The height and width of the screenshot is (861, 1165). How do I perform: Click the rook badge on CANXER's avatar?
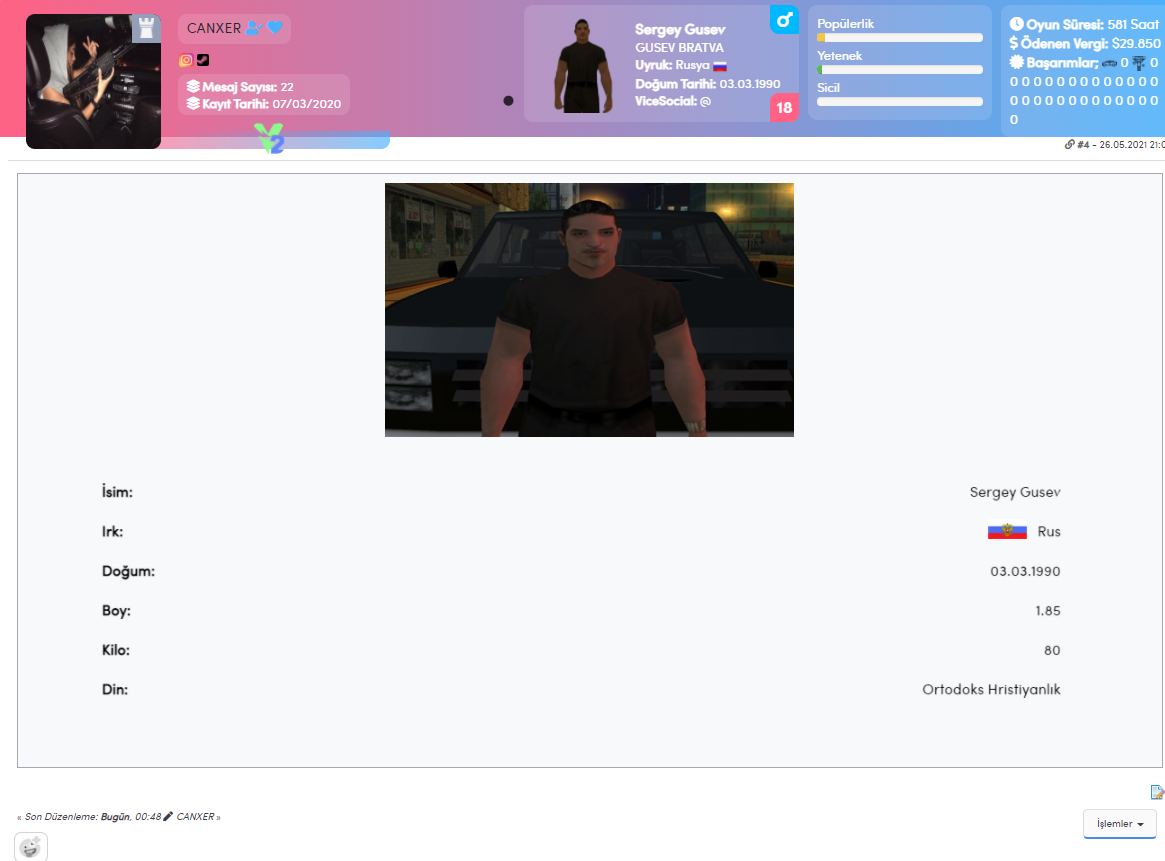[146, 28]
